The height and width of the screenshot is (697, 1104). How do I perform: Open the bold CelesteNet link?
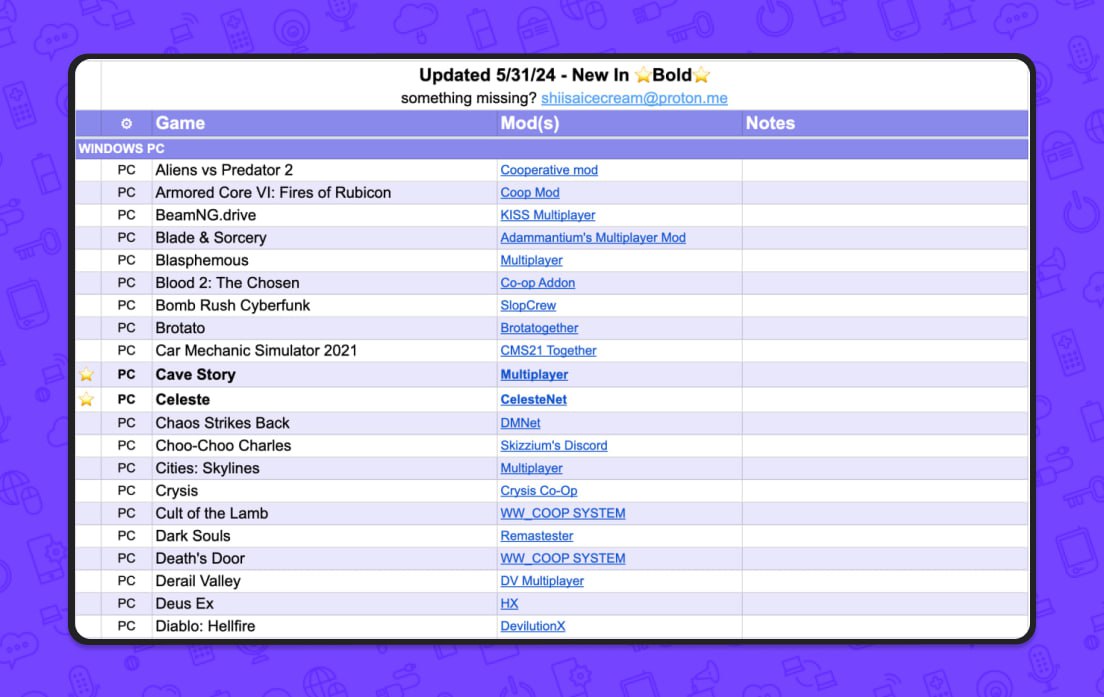pos(533,399)
